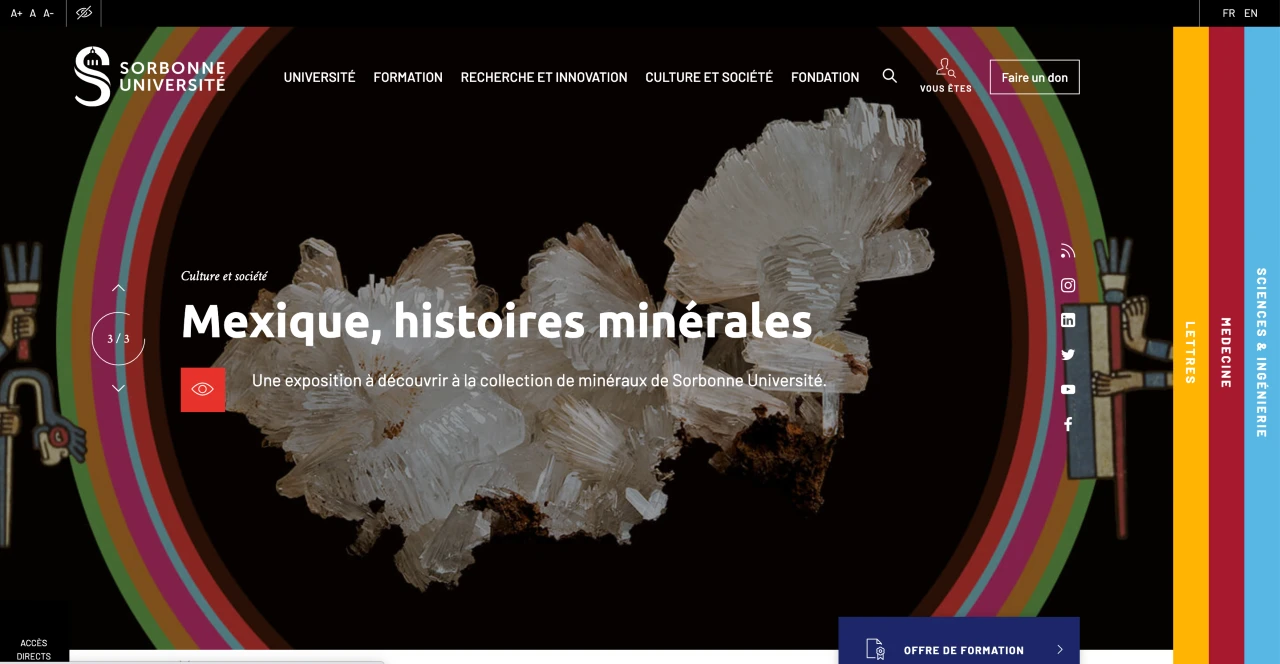Open the blue Sciences & Ingénierie band

[1262, 345]
